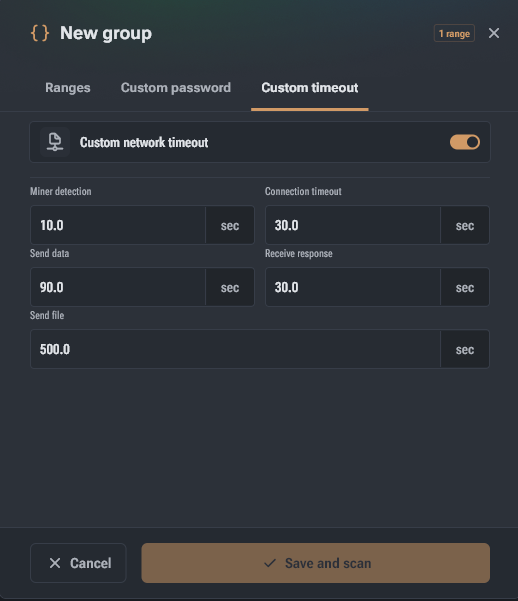
Task: Click the Save and scan button
Action: (316, 563)
